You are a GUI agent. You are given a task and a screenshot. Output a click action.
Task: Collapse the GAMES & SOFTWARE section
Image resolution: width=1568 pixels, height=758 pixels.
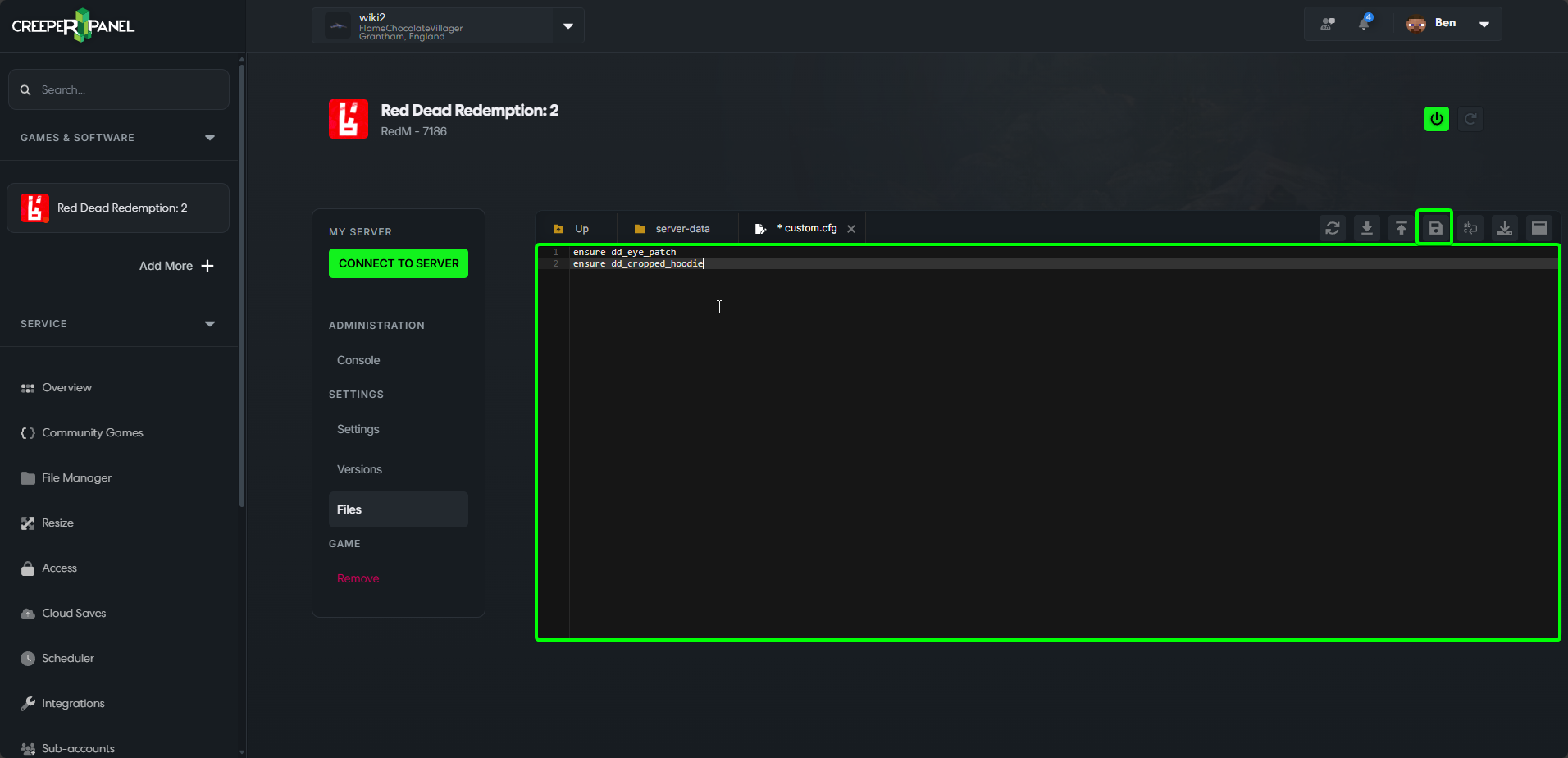click(210, 137)
